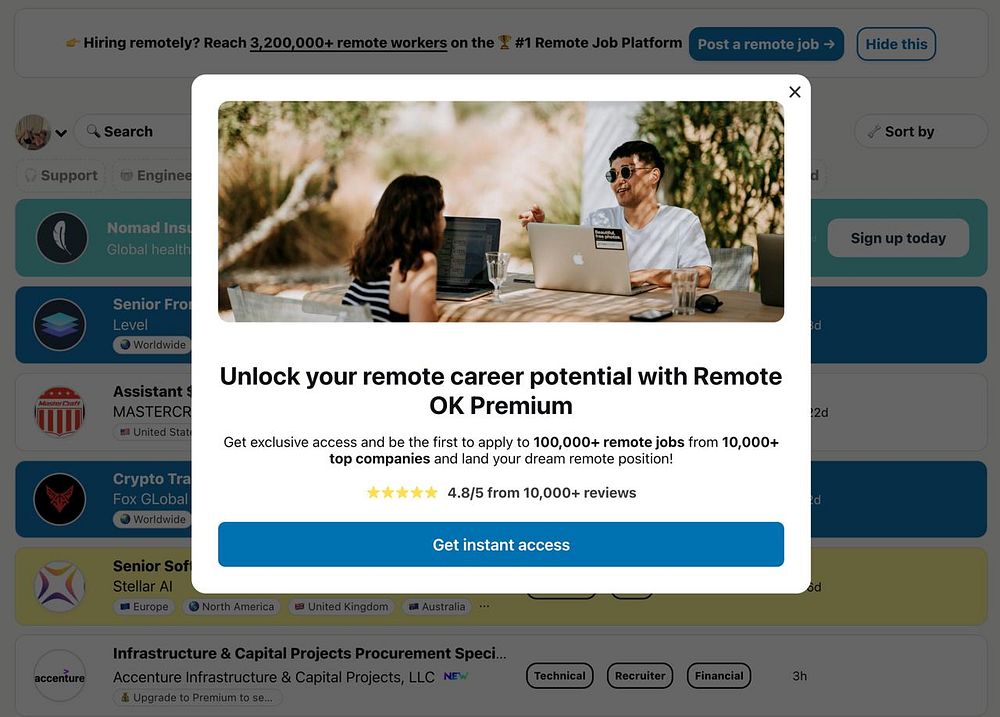Click Sign up today button
Image resolution: width=1000 pixels, height=717 pixels.
tap(898, 238)
